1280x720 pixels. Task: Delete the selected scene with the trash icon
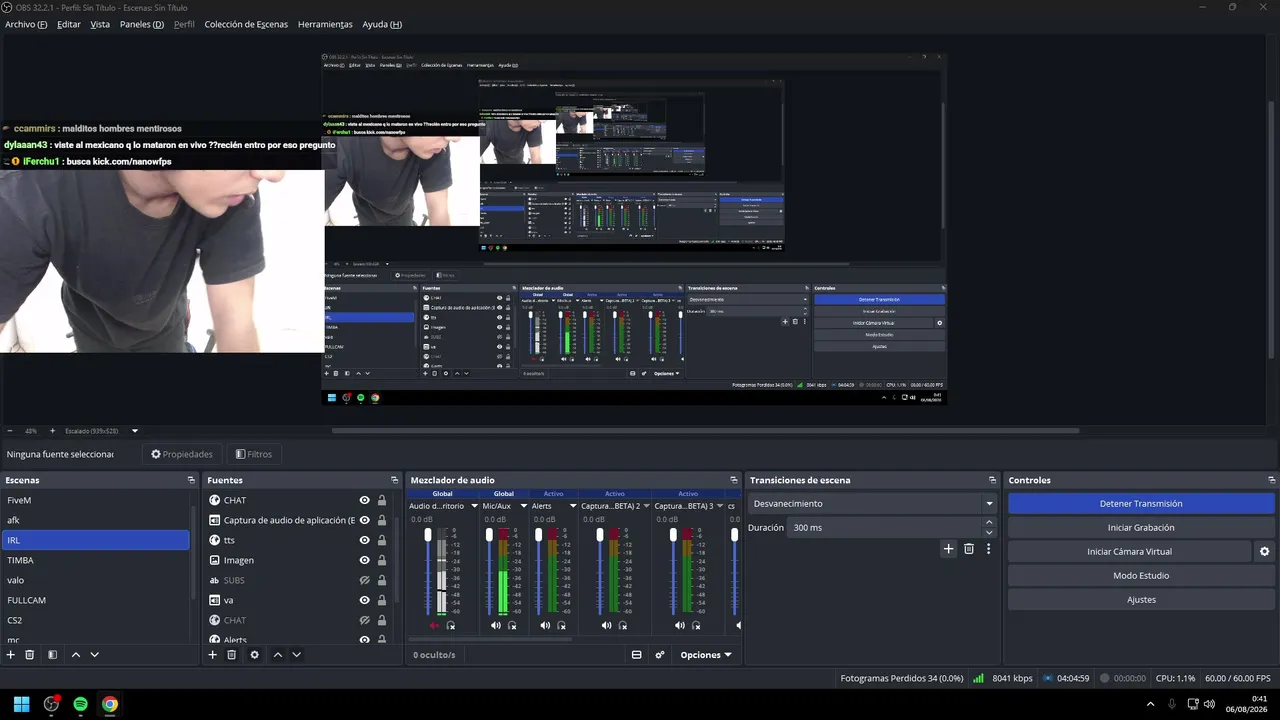[x=30, y=655]
